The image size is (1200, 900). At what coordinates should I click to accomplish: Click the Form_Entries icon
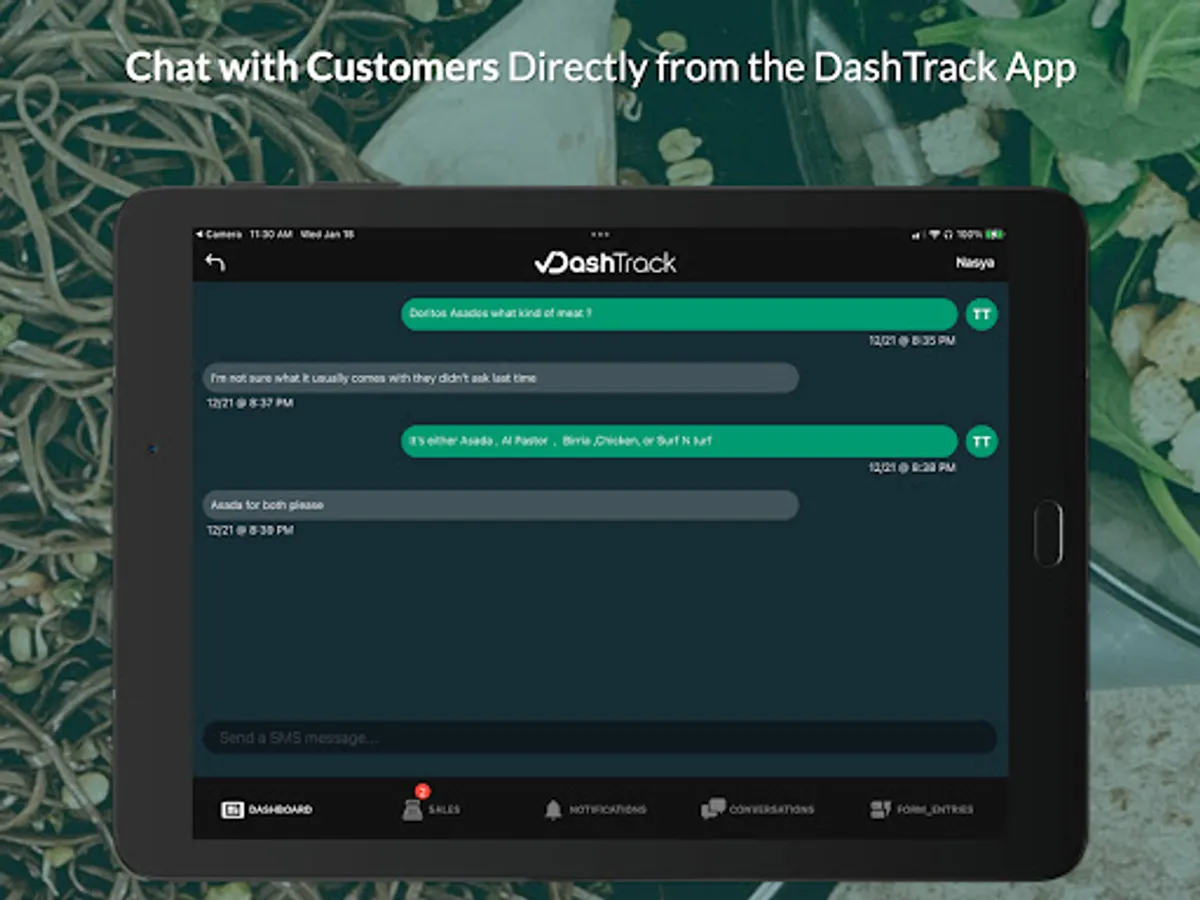tap(880, 809)
